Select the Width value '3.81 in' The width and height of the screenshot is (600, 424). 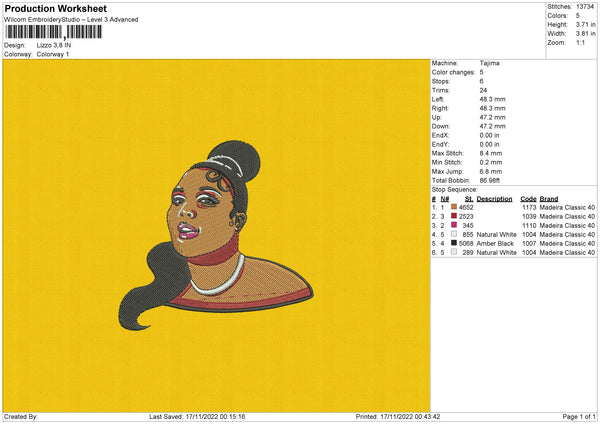pyautogui.click(x=585, y=34)
